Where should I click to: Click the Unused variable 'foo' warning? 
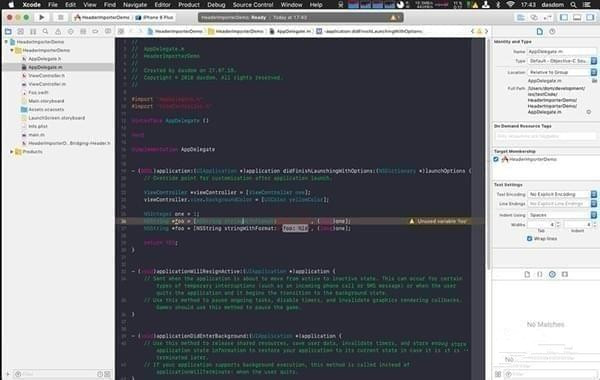click(438, 221)
